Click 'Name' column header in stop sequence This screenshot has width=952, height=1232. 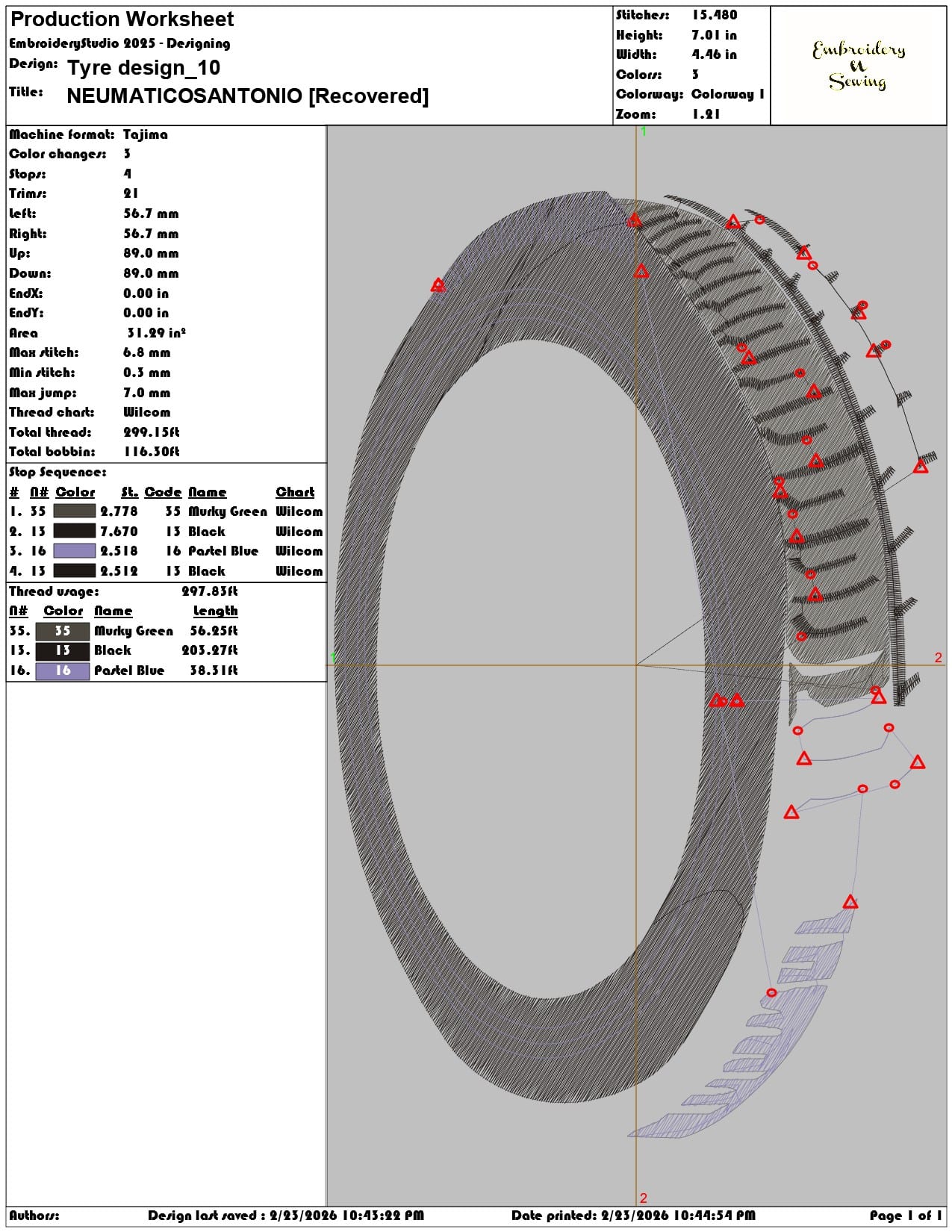click(x=207, y=492)
